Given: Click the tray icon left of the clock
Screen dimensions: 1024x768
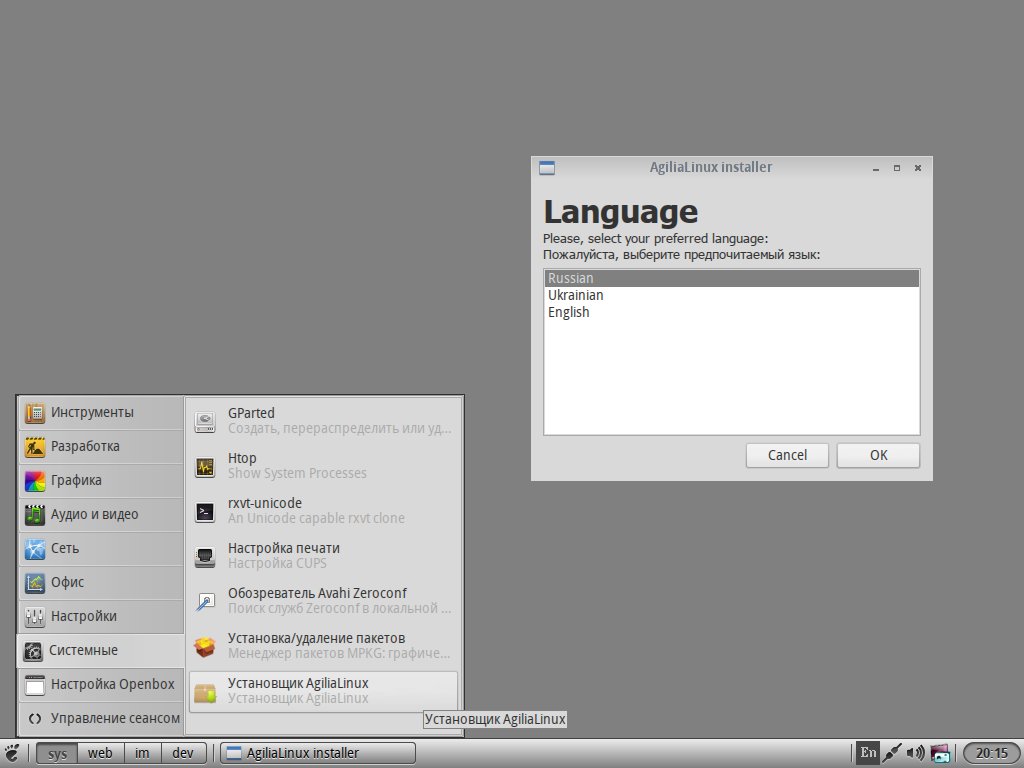Looking at the screenshot, I should (x=940, y=753).
